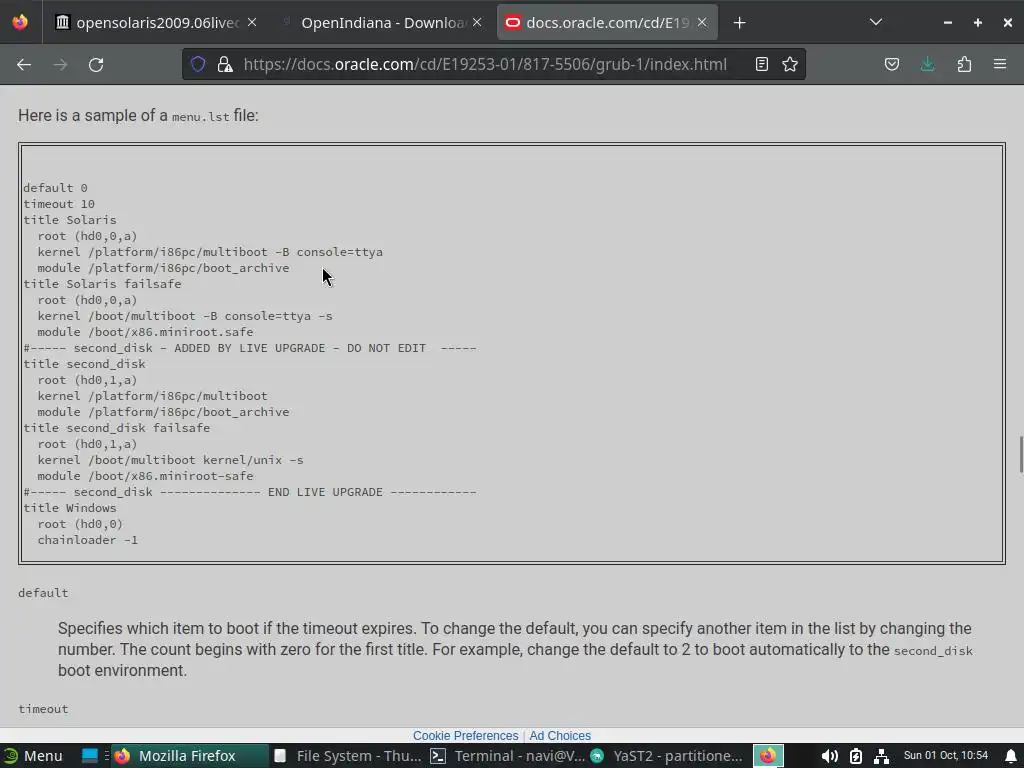
Task: Click the 'default' term heading below the sample
Action: point(43,593)
